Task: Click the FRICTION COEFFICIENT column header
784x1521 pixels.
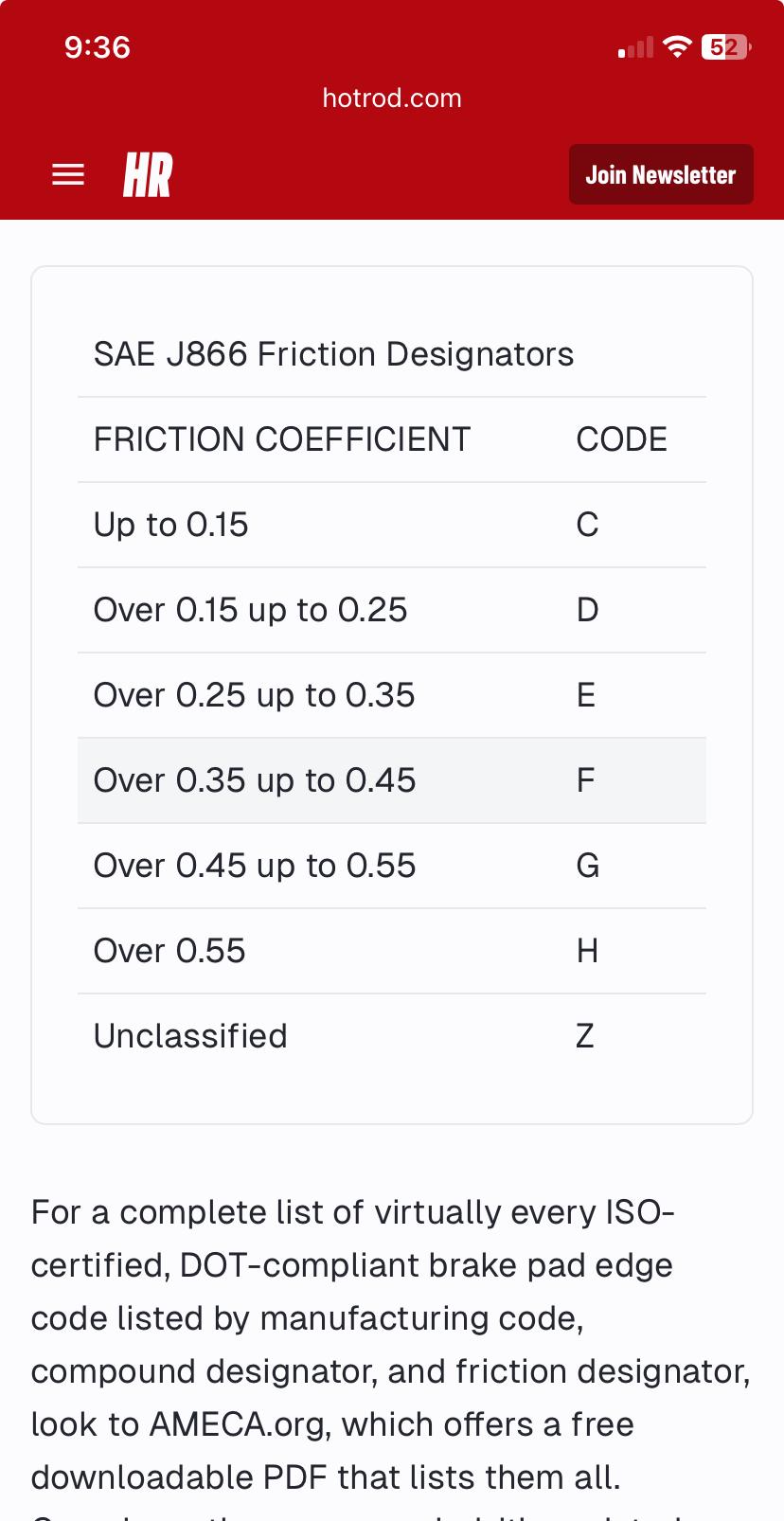Action: tap(282, 439)
